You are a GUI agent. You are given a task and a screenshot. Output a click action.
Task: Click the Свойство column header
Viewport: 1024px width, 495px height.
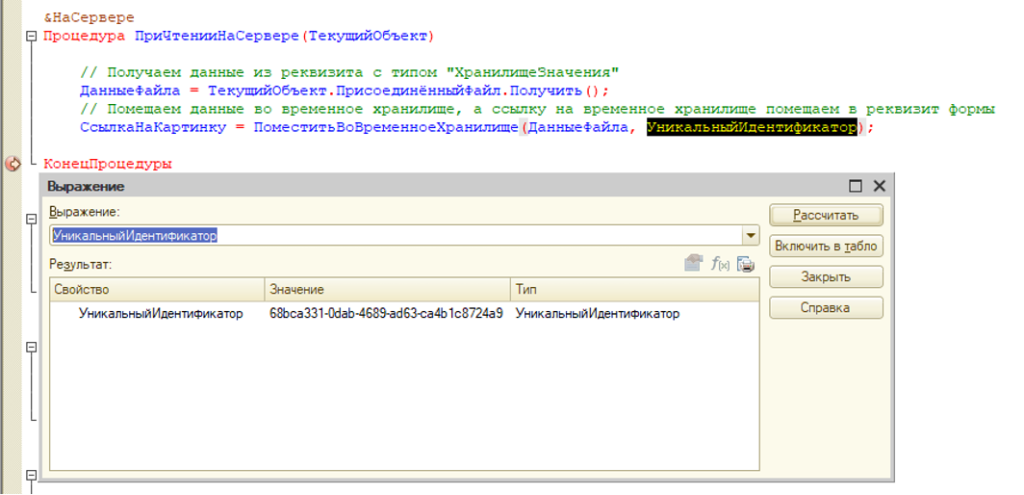(x=157, y=289)
